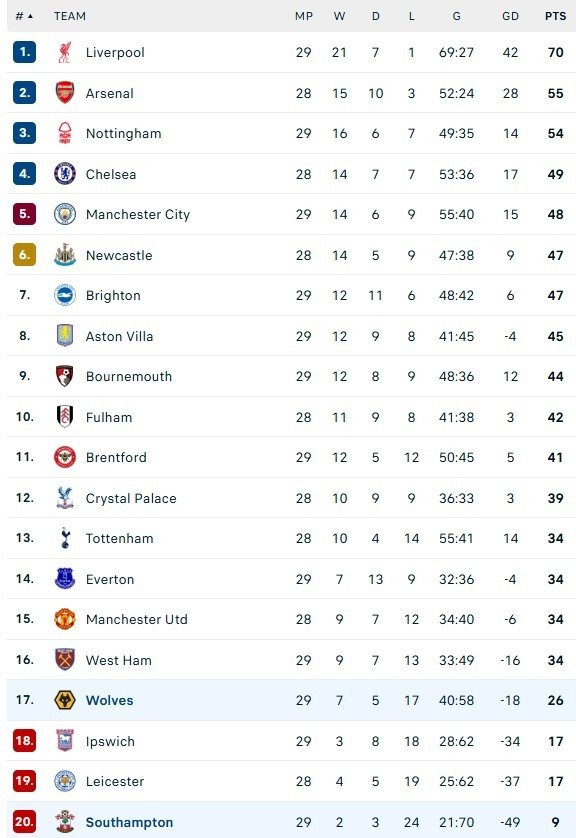Click the Liverpool club crest icon
This screenshot has height=838, width=576.
click(65, 52)
